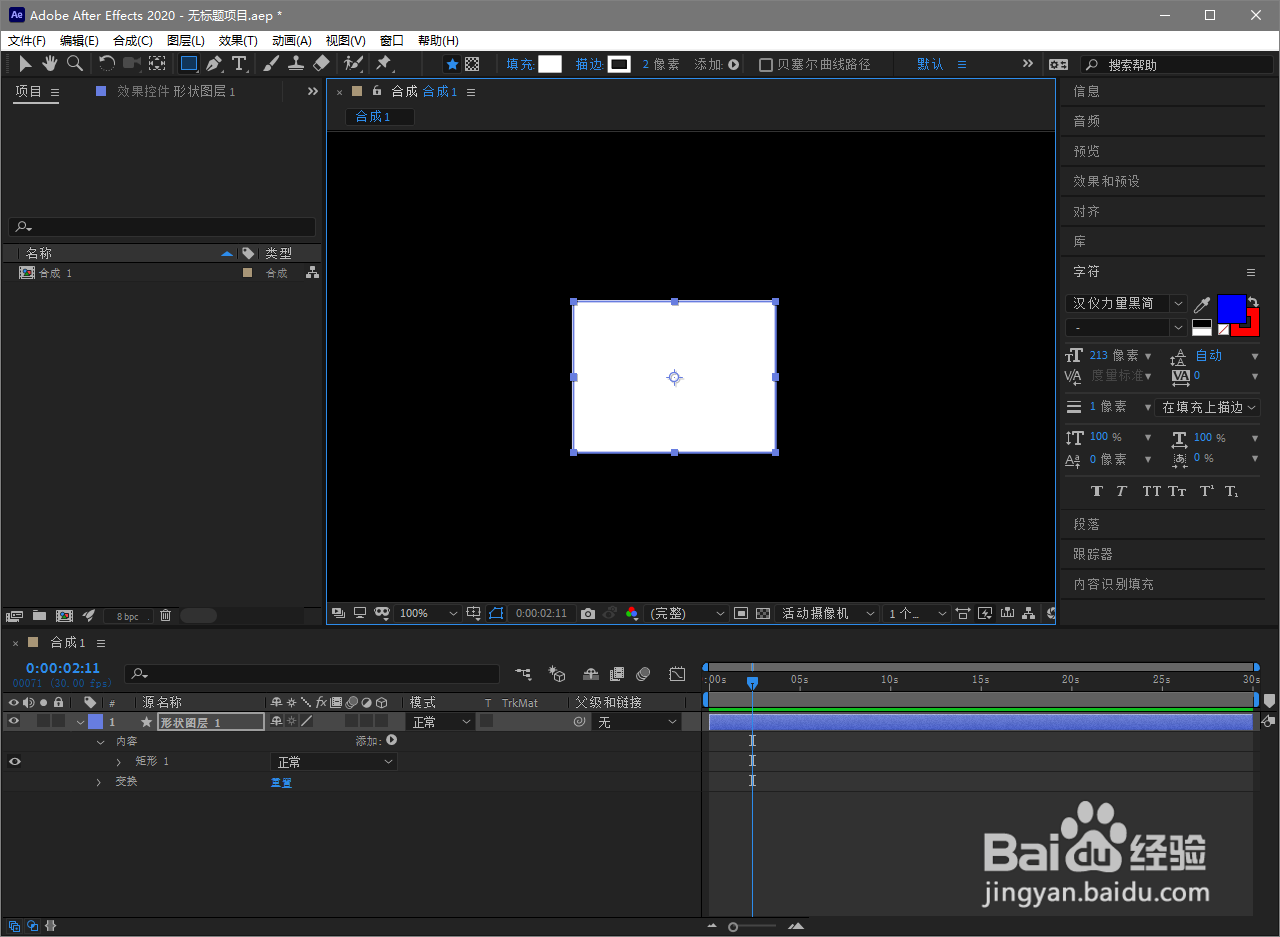This screenshot has width=1280, height=937.
Task: Open the blue text fill color swatch
Action: point(1231,309)
